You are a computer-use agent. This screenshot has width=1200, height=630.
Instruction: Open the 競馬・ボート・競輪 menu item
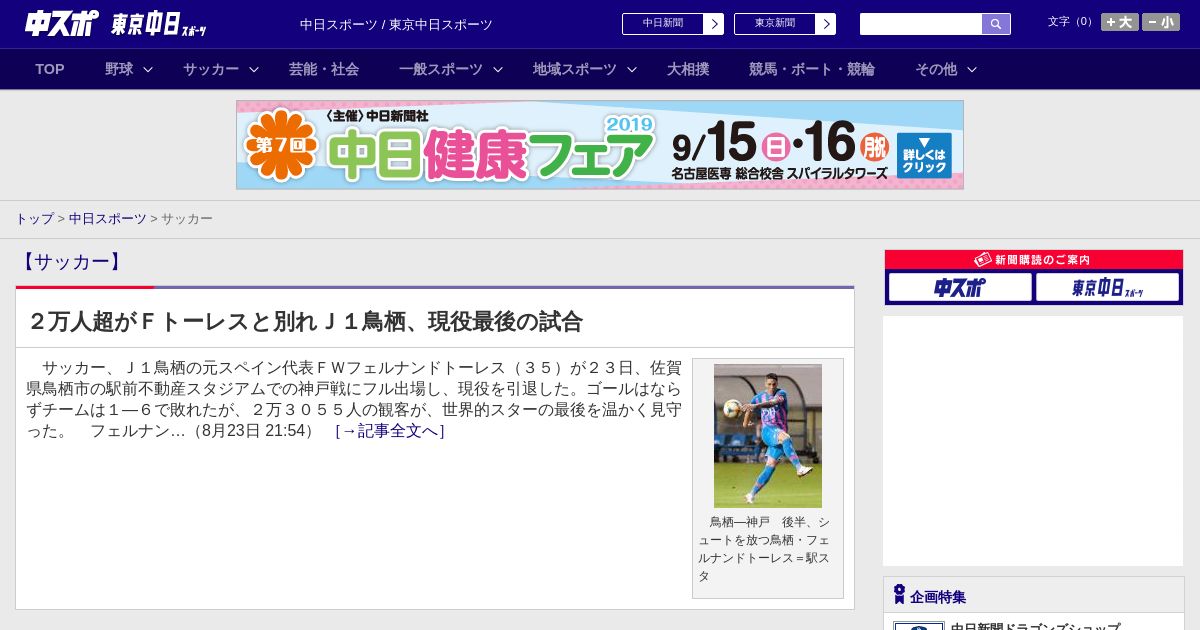coord(812,69)
